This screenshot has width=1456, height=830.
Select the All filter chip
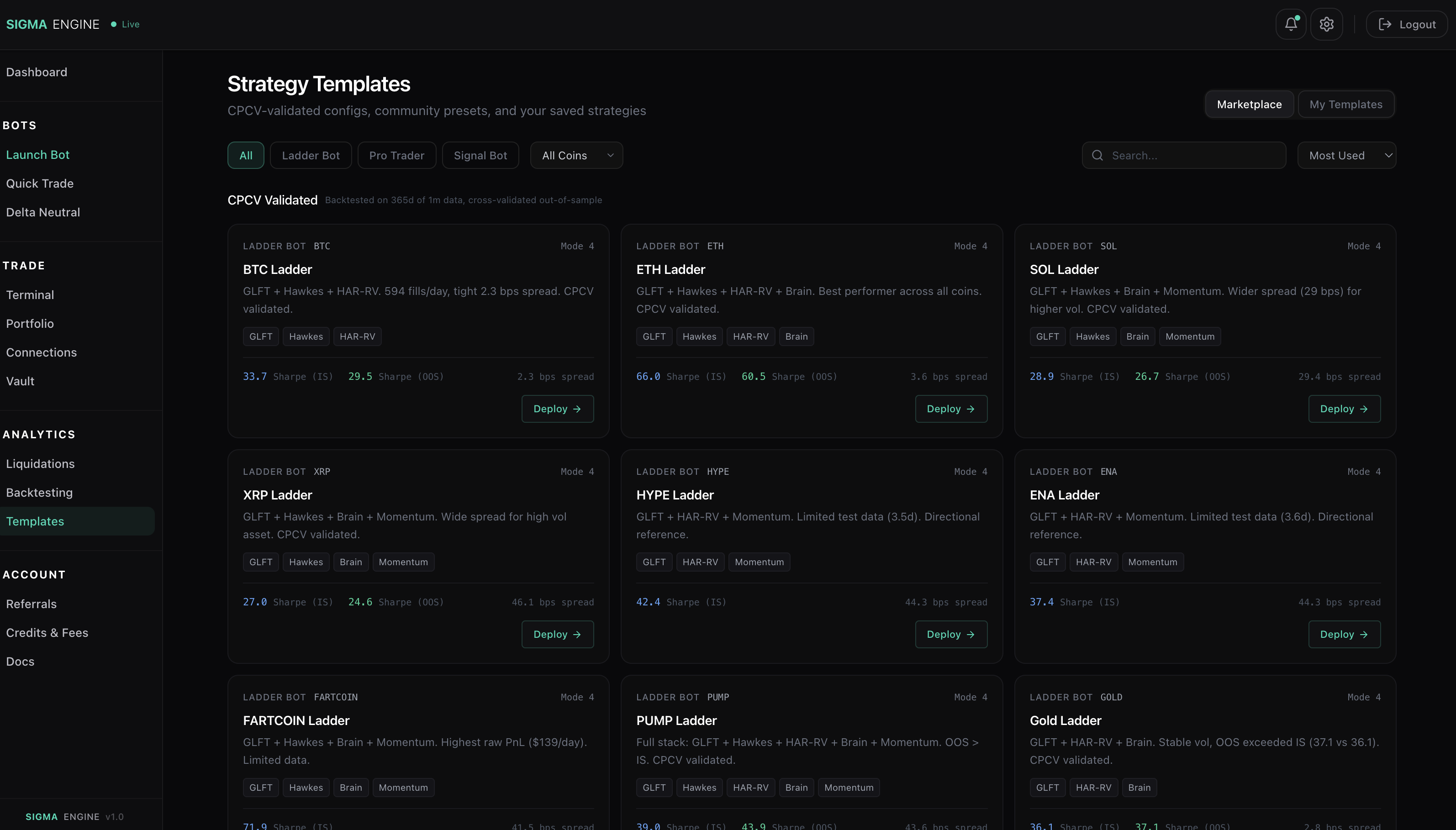(x=246, y=155)
